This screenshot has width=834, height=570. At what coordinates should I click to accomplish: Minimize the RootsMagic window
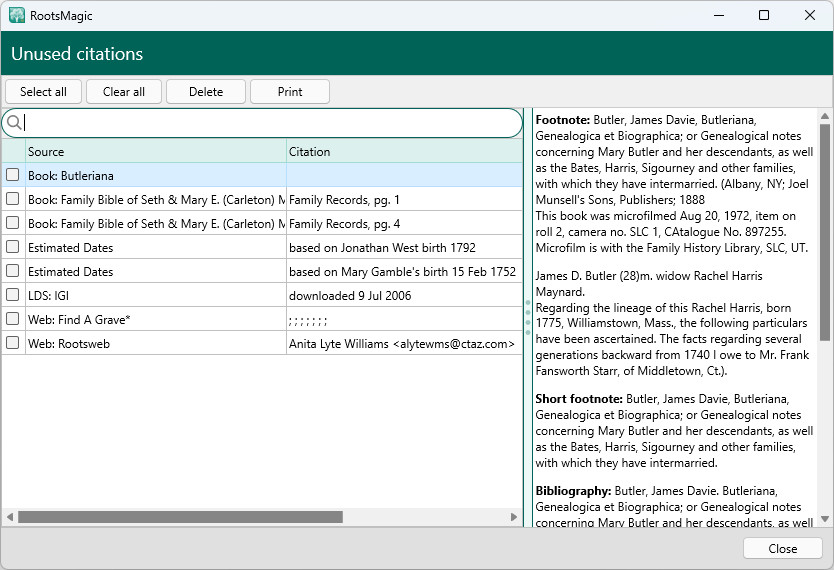tap(719, 15)
